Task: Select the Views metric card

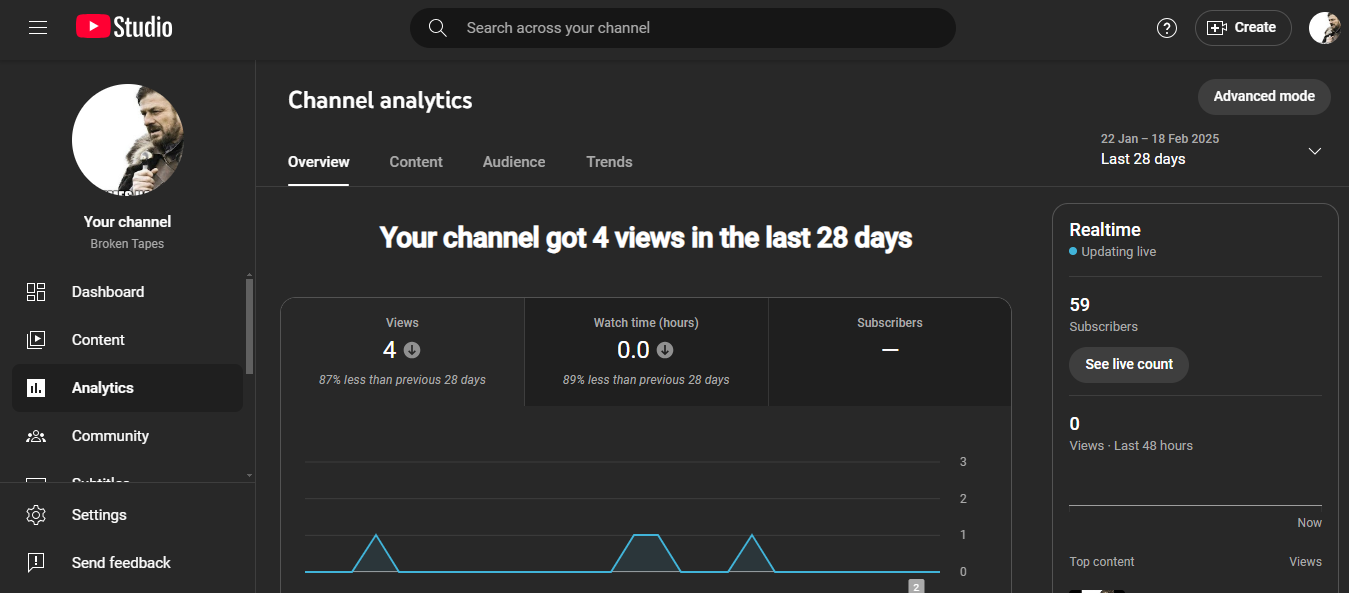Action: click(x=402, y=352)
